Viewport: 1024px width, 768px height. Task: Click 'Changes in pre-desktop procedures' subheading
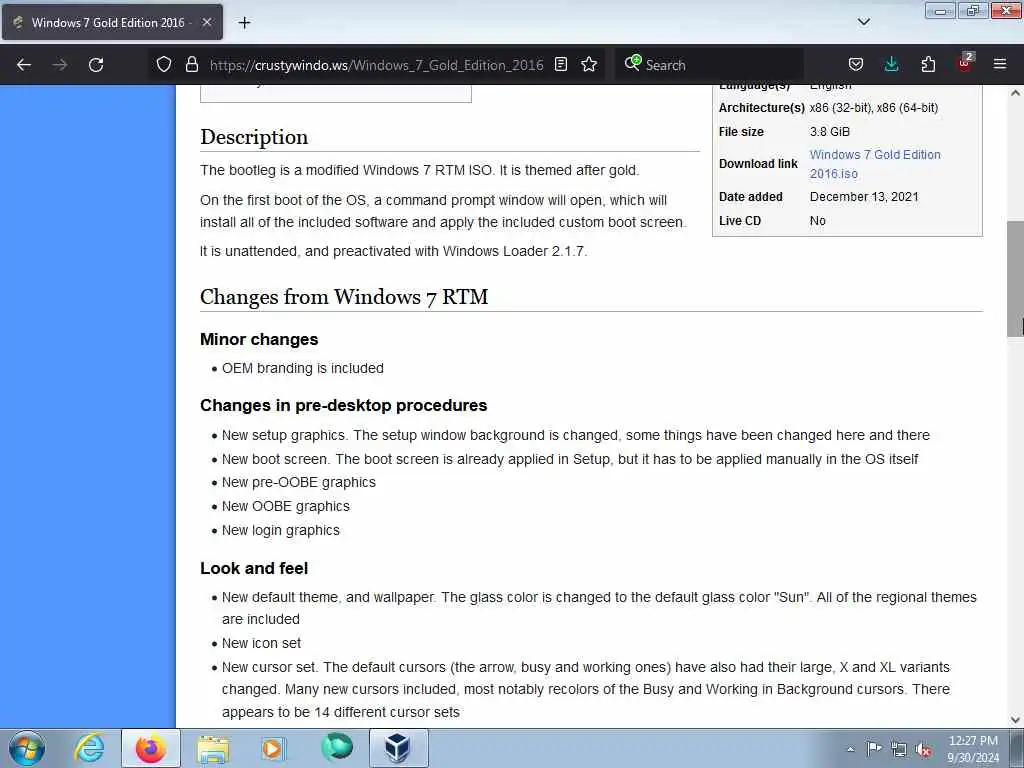pyautogui.click(x=344, y=406)
